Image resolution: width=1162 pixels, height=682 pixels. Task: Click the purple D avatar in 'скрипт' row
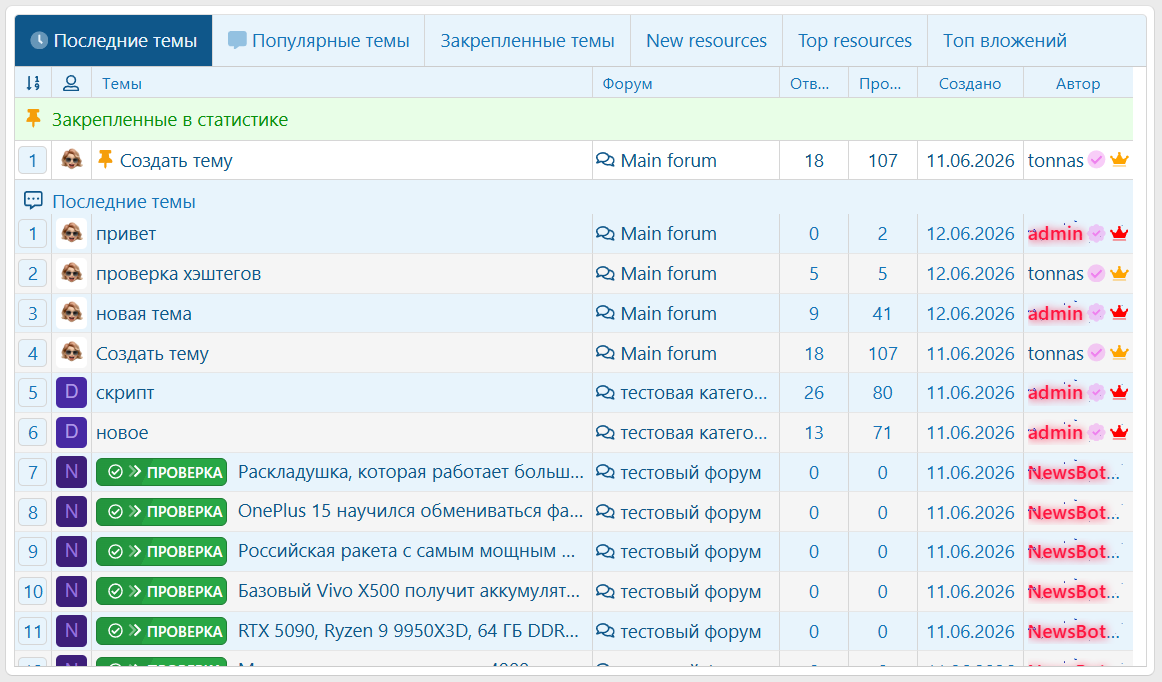tap(71, 392)
